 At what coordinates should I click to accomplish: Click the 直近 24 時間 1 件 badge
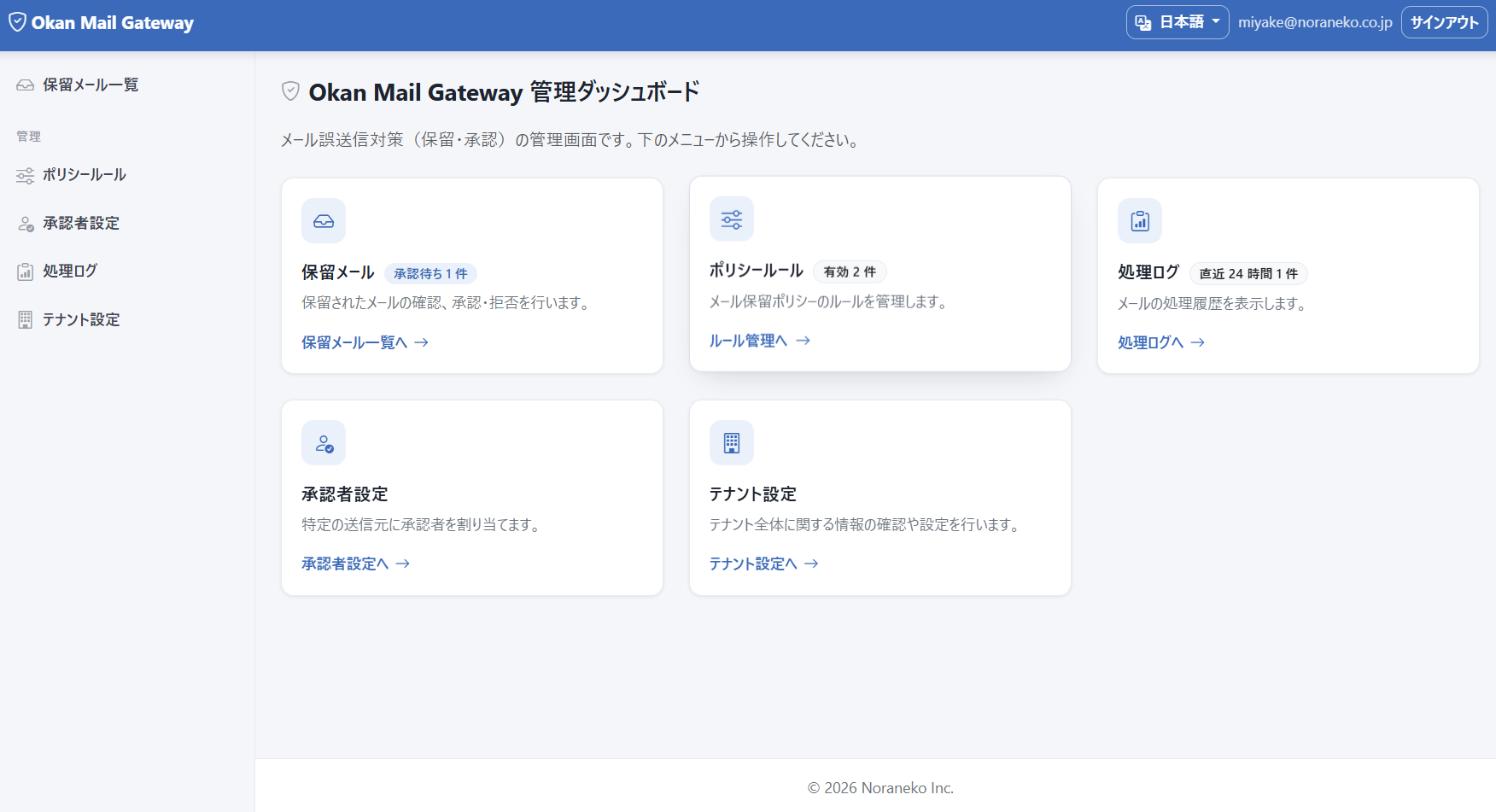[1248, 273]
